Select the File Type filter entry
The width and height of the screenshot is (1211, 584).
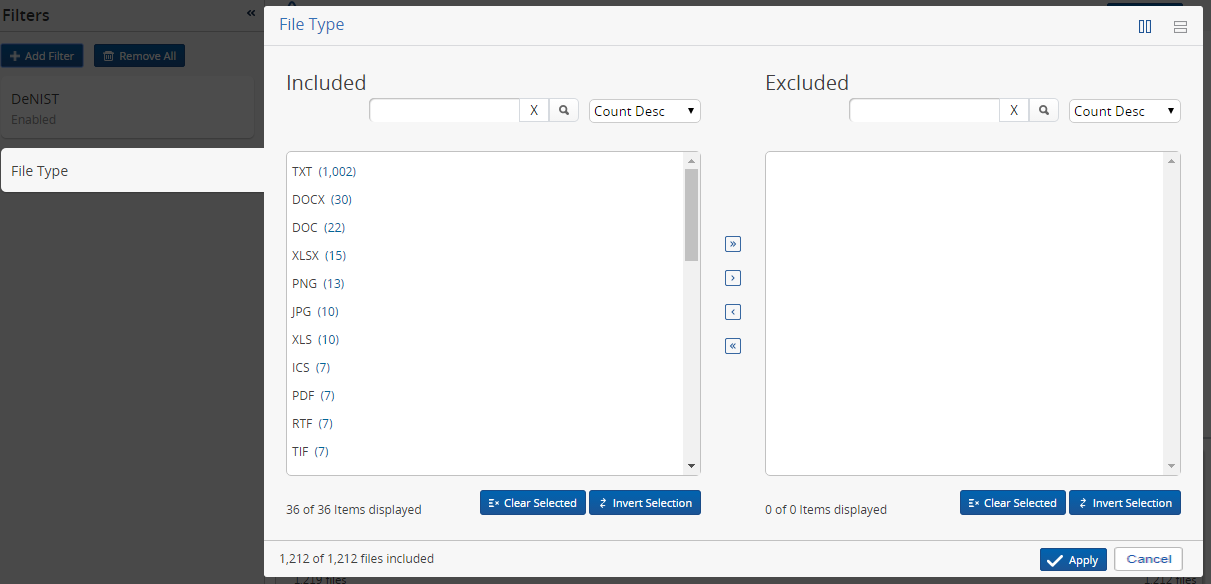[x=133, y=170]
